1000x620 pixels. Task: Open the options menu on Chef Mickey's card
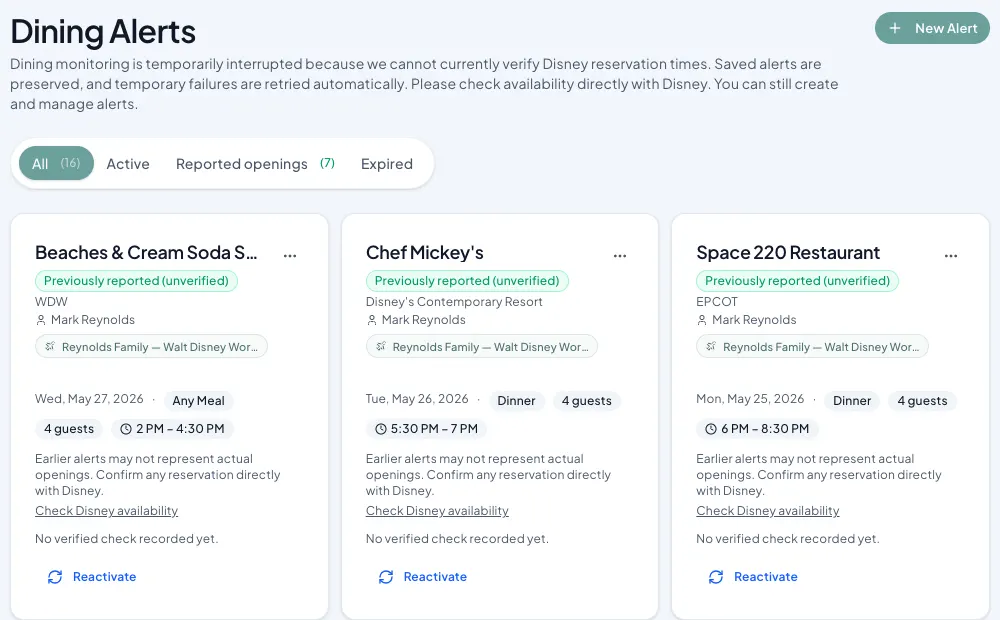[x=620, y=255]
